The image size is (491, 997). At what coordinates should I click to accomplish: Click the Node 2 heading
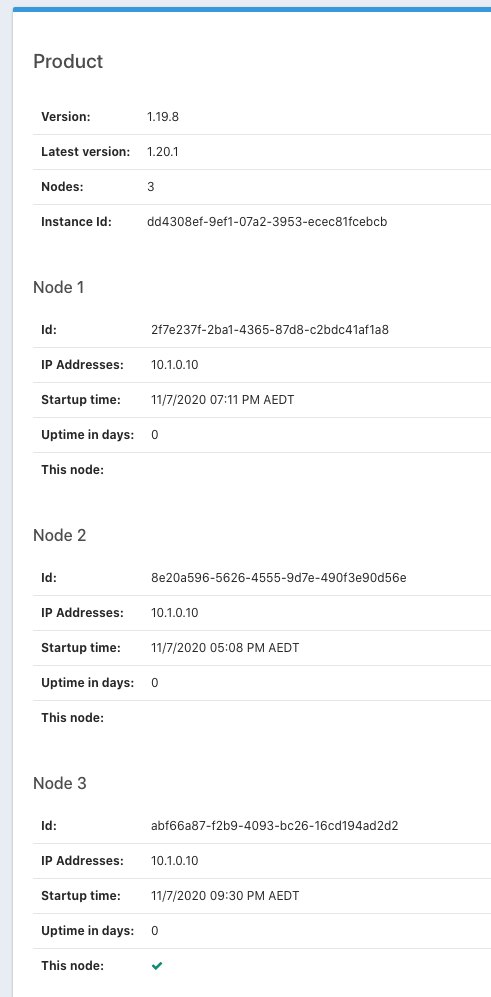click(59, 535)
